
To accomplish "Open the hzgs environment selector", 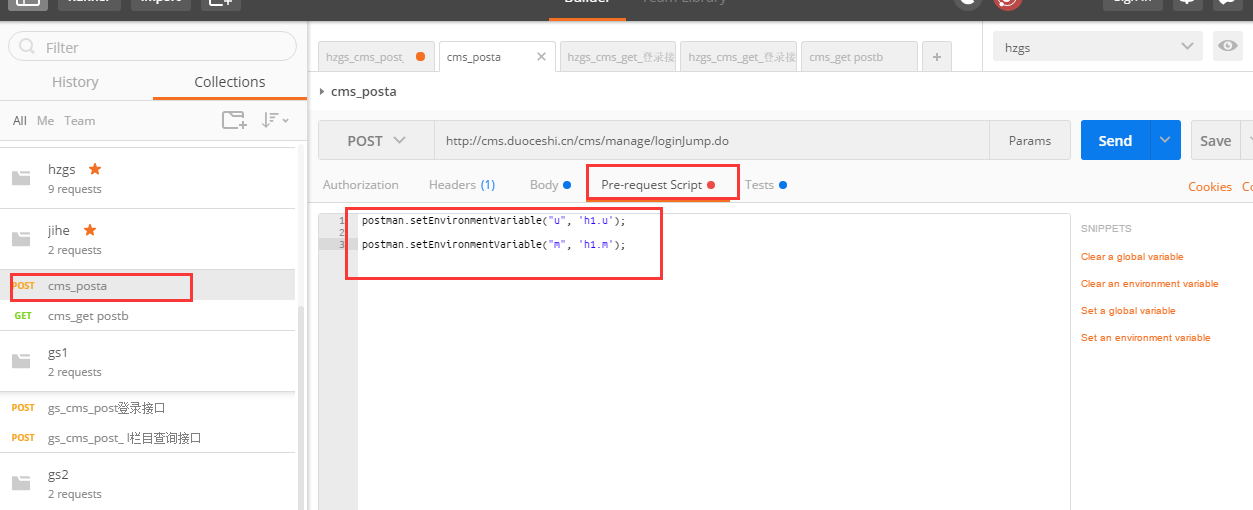I will (1098, 46).
